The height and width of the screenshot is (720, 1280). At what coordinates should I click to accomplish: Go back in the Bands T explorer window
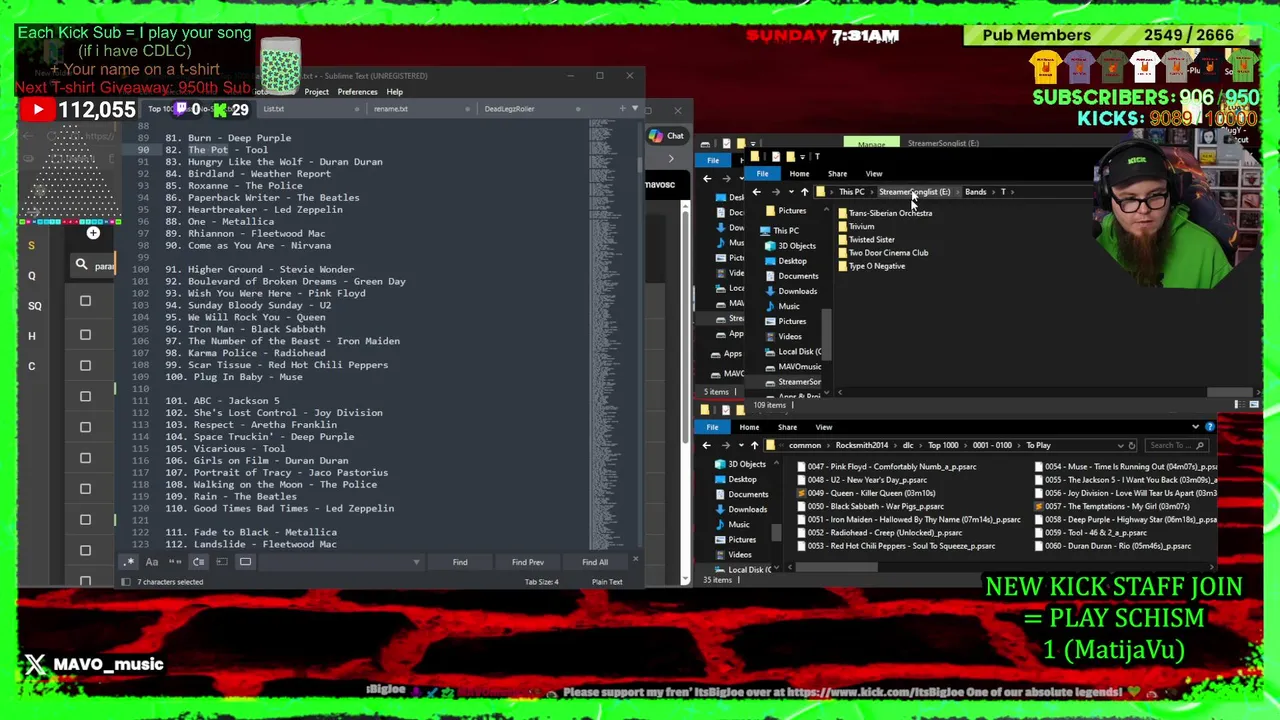coord(756,192)
